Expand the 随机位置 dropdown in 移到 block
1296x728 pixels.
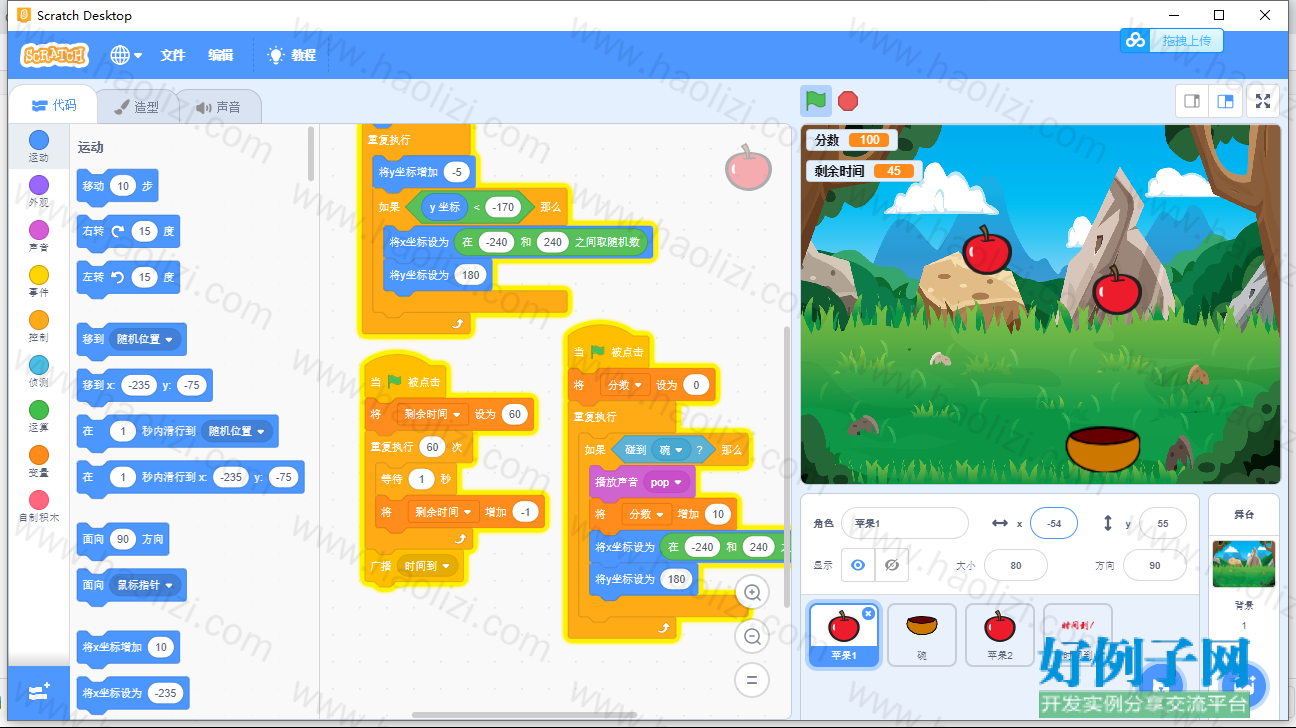pyautogui.click(x=145, y=339)
